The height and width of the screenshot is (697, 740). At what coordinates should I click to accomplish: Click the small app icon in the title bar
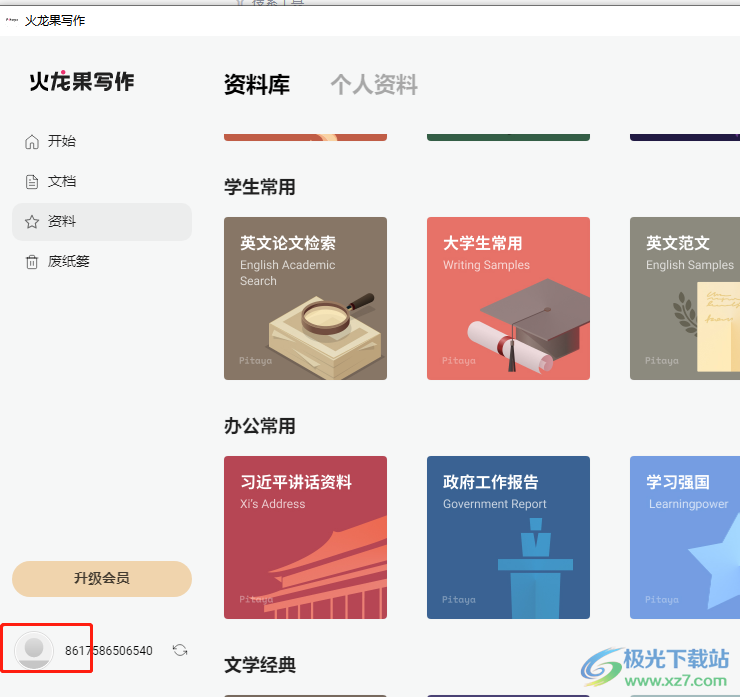12,20
